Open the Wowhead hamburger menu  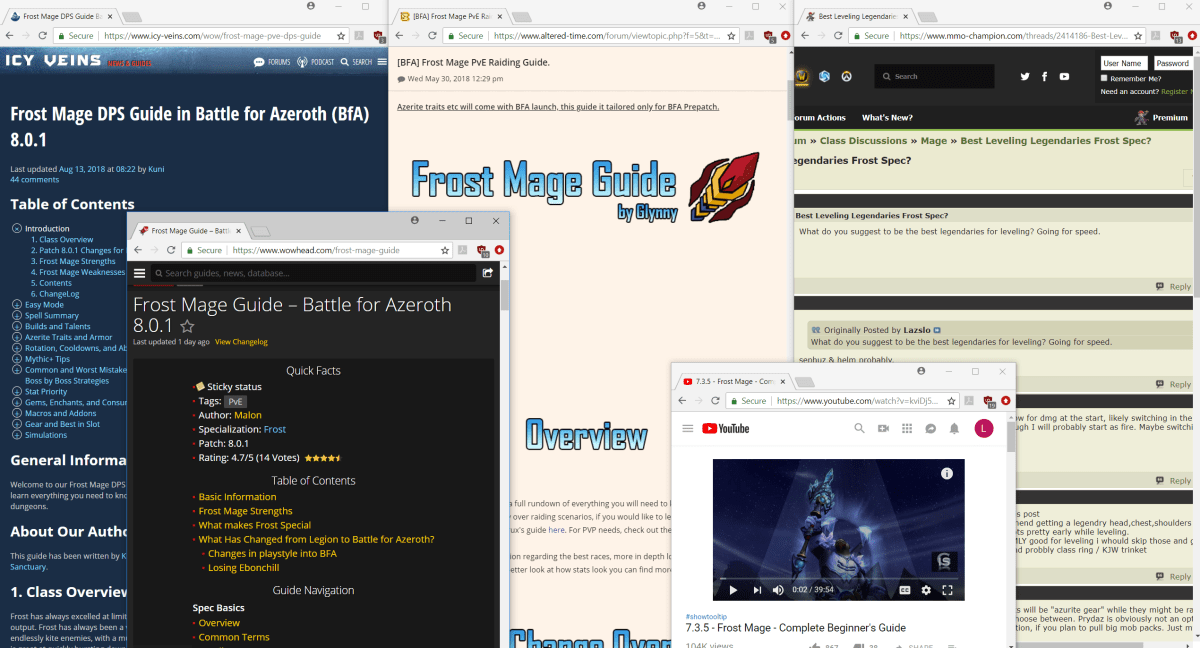(139, 272)
